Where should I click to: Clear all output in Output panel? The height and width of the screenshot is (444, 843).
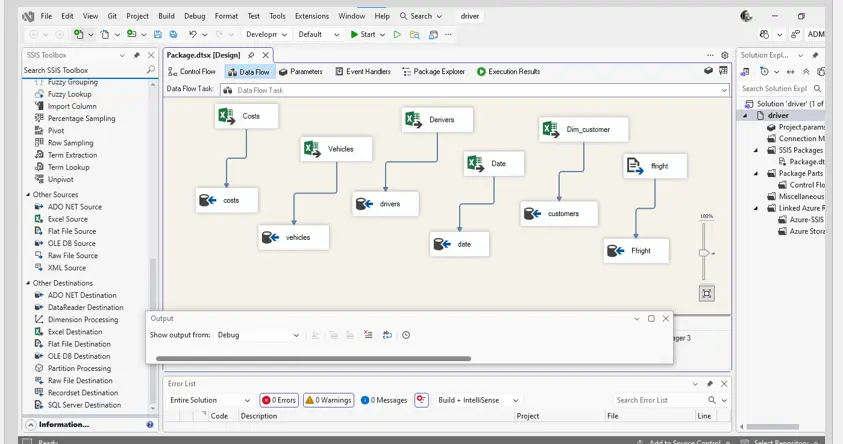pyautogui.click(x=368, y=335)
